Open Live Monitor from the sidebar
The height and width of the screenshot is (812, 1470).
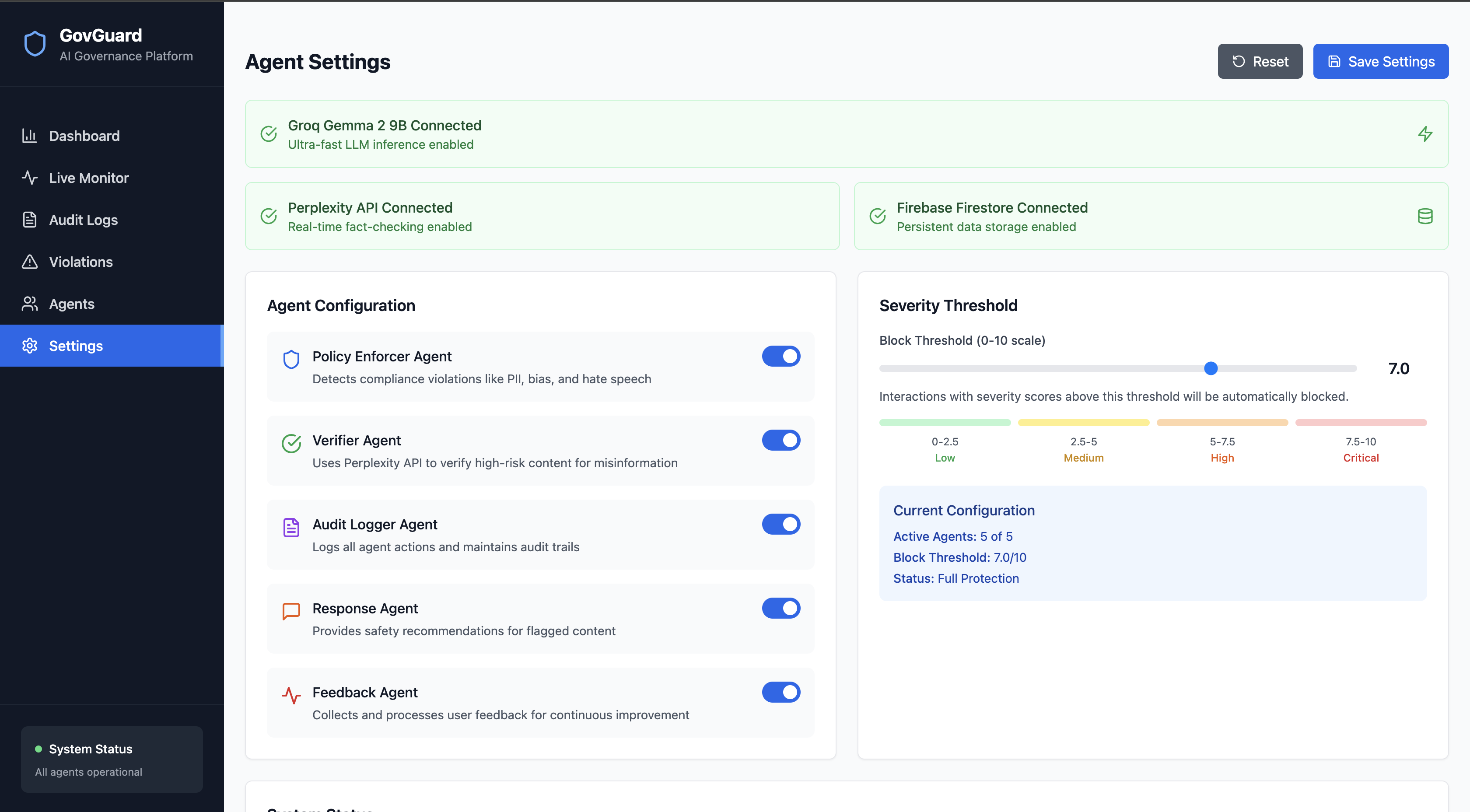pos(88,178)
